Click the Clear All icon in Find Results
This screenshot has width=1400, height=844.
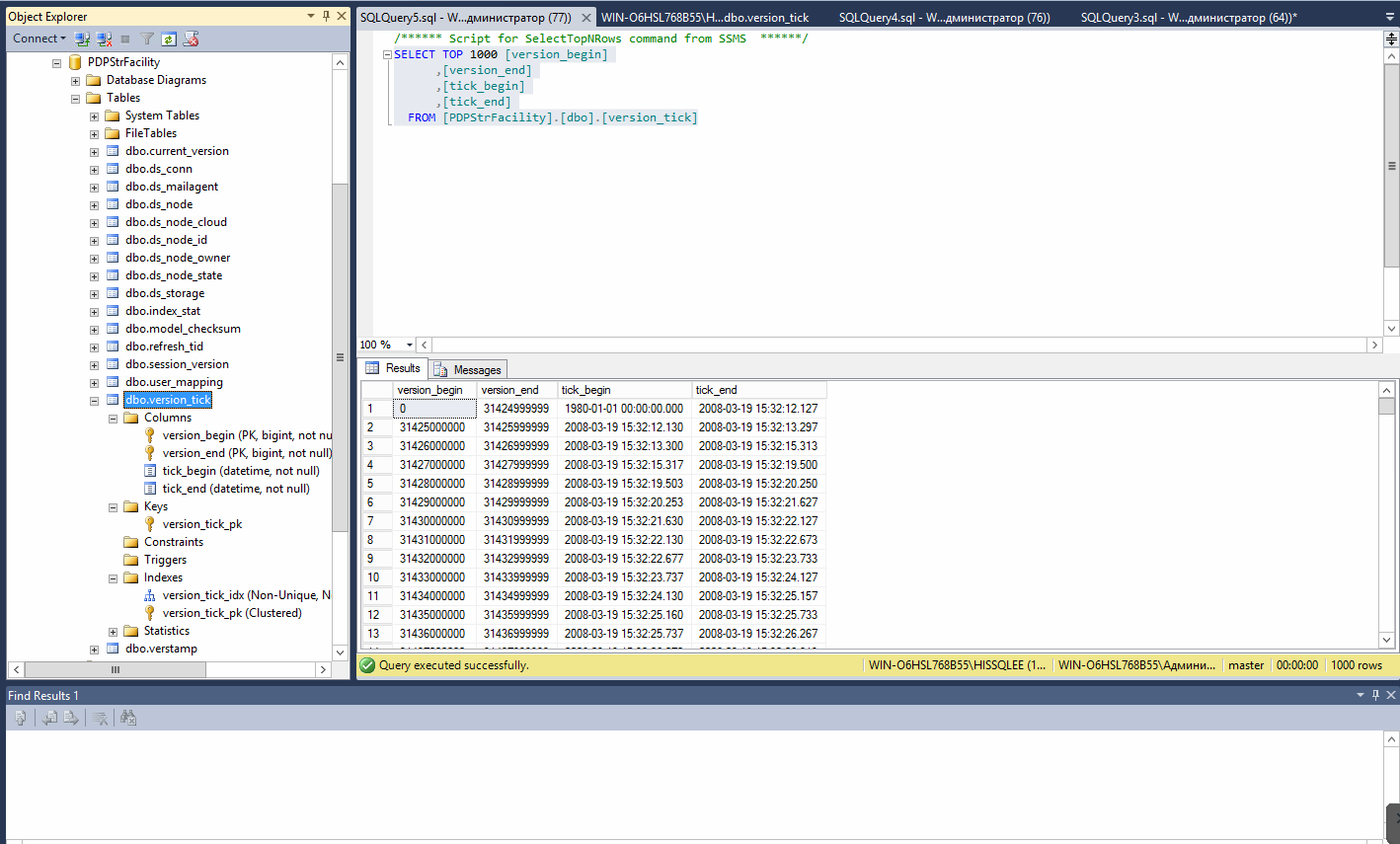[100, 718]
